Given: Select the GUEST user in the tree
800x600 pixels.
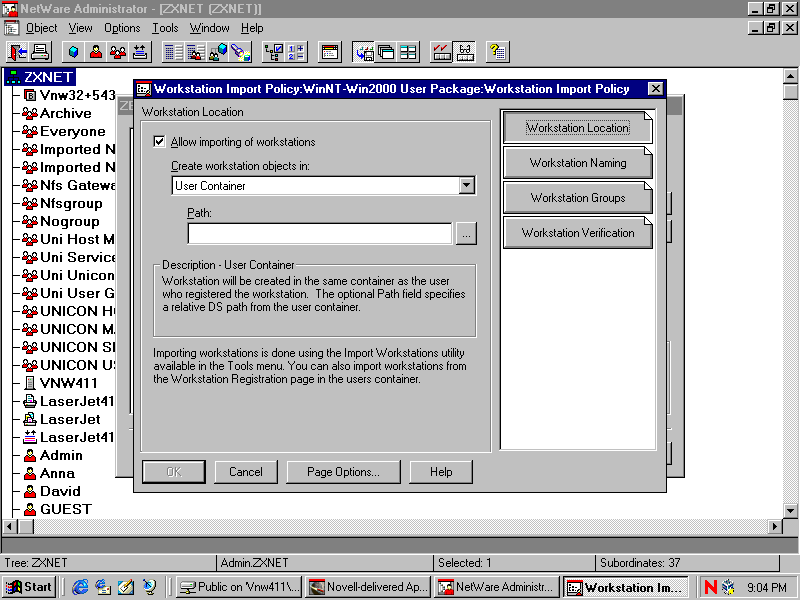Looking at the screenshot, I should pos(58,509).
